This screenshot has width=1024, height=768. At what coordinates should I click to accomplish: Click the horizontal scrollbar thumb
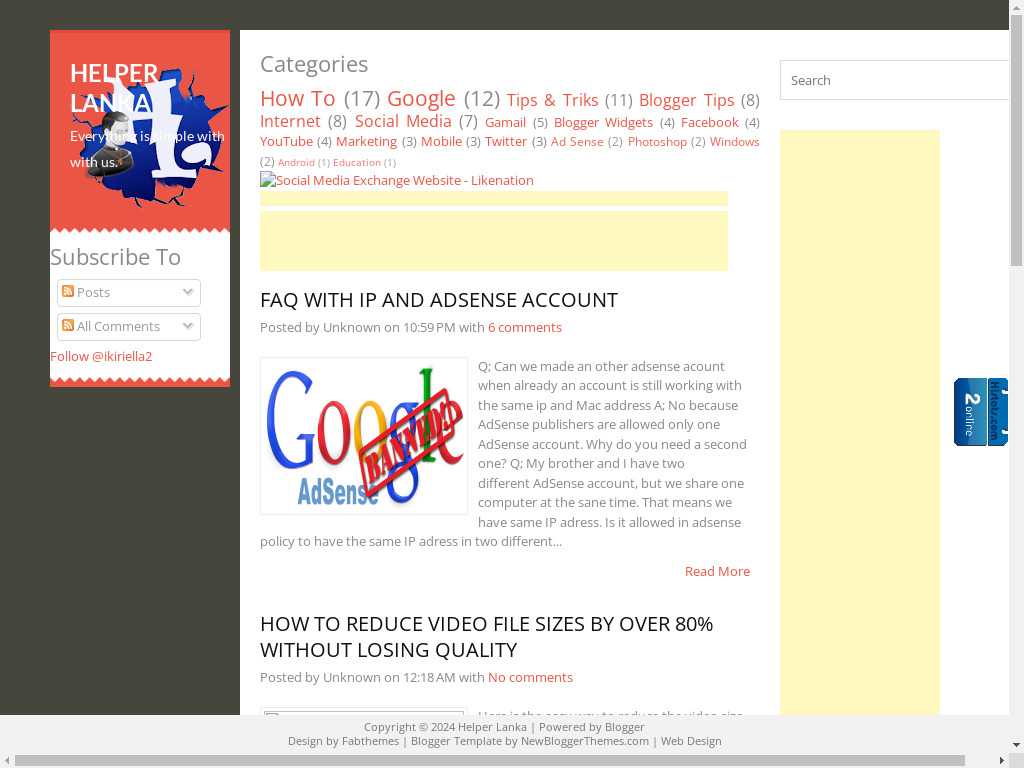click(490, 761)
